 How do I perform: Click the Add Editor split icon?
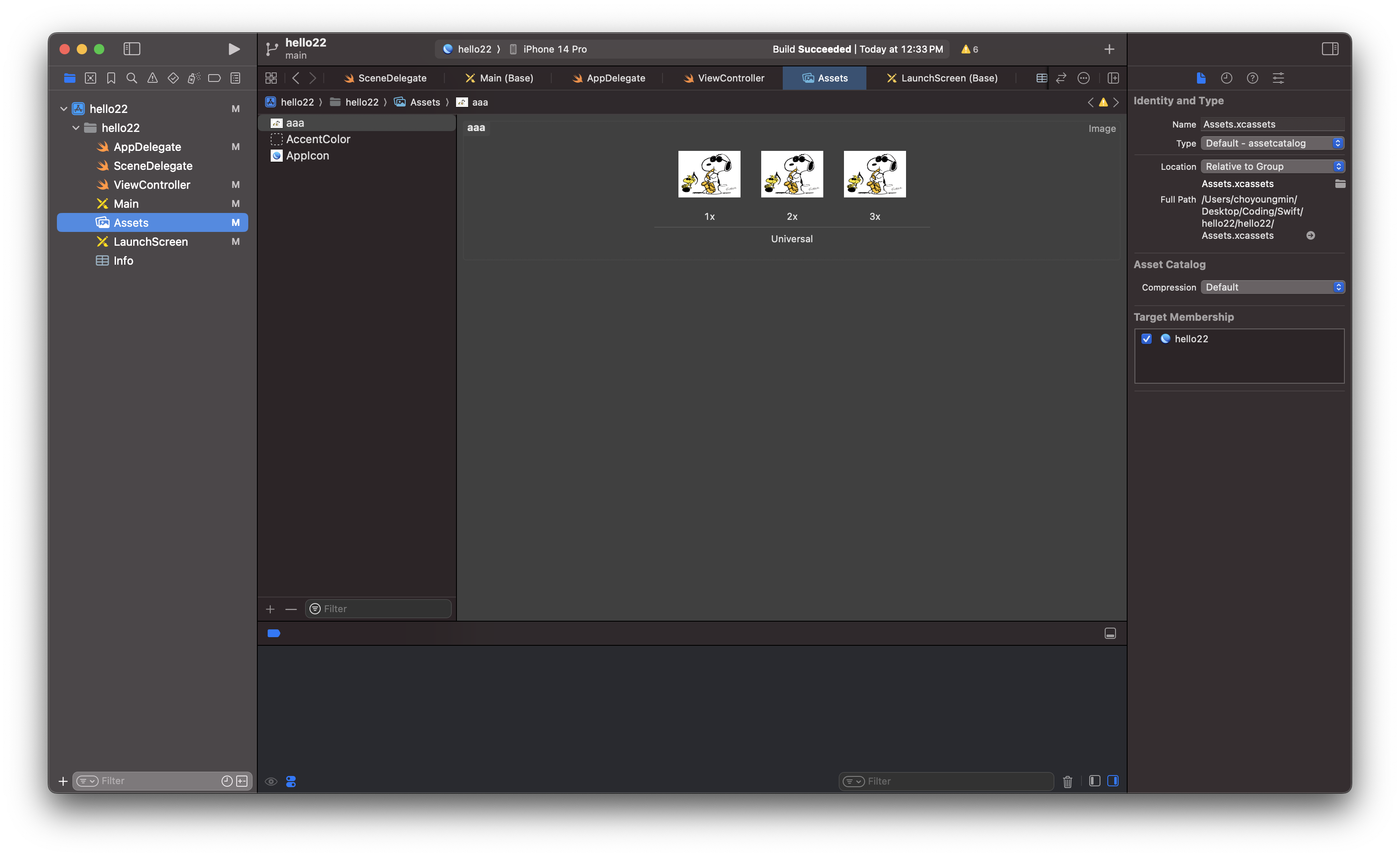point(1113,78)
